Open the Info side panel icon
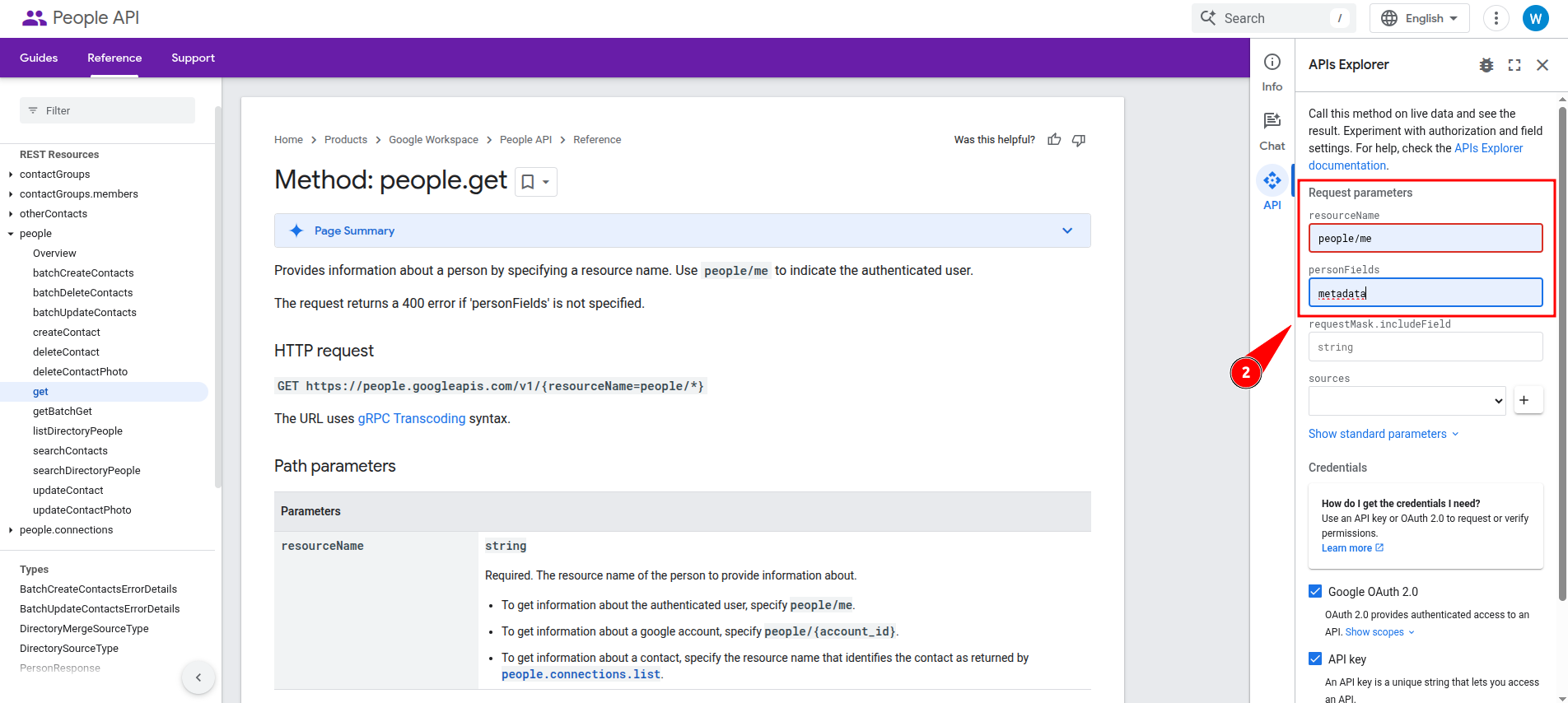 coord(1272,72)
